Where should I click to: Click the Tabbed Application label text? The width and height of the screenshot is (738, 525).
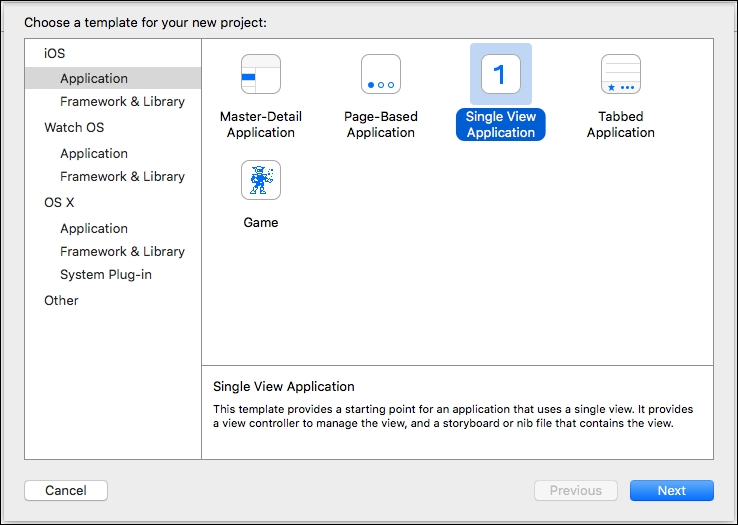click(621, 124)
